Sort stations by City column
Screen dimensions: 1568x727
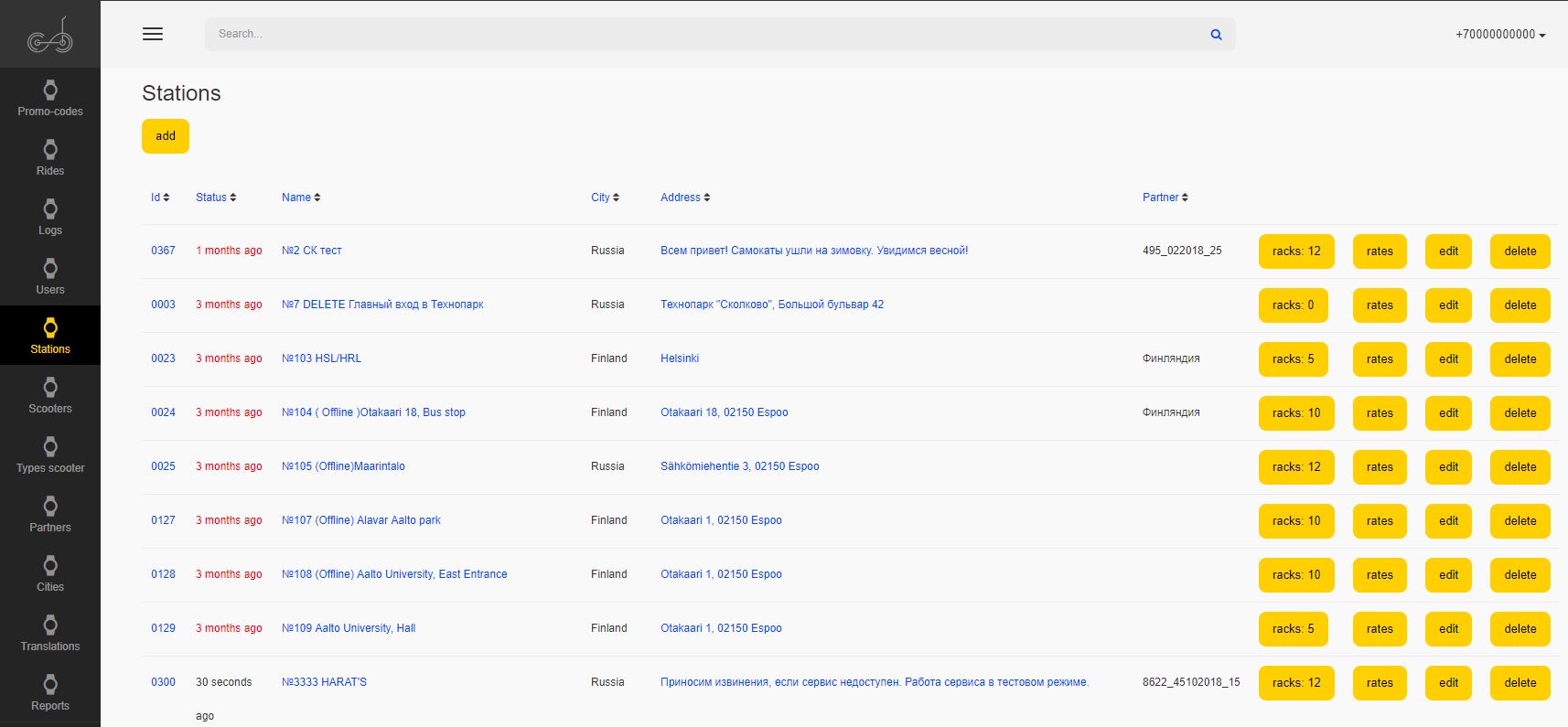click(x=605, y=198)
